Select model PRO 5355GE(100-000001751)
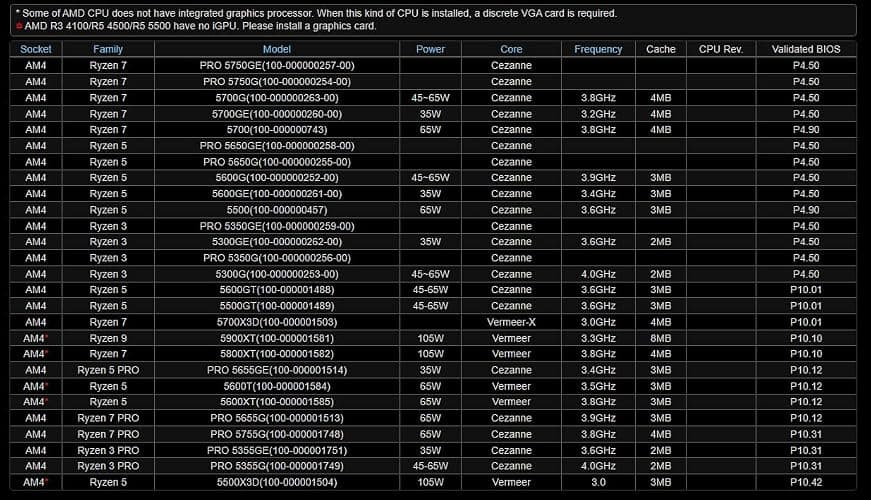The height and width of the screenshot is (500, 871). pos(277,450)
